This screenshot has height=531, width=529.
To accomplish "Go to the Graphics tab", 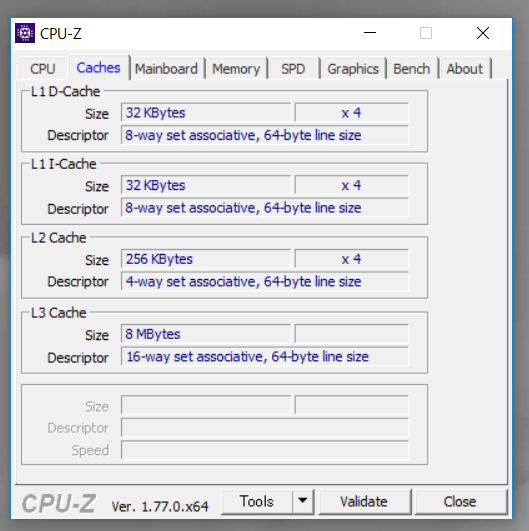I will [x=353, y=69].
